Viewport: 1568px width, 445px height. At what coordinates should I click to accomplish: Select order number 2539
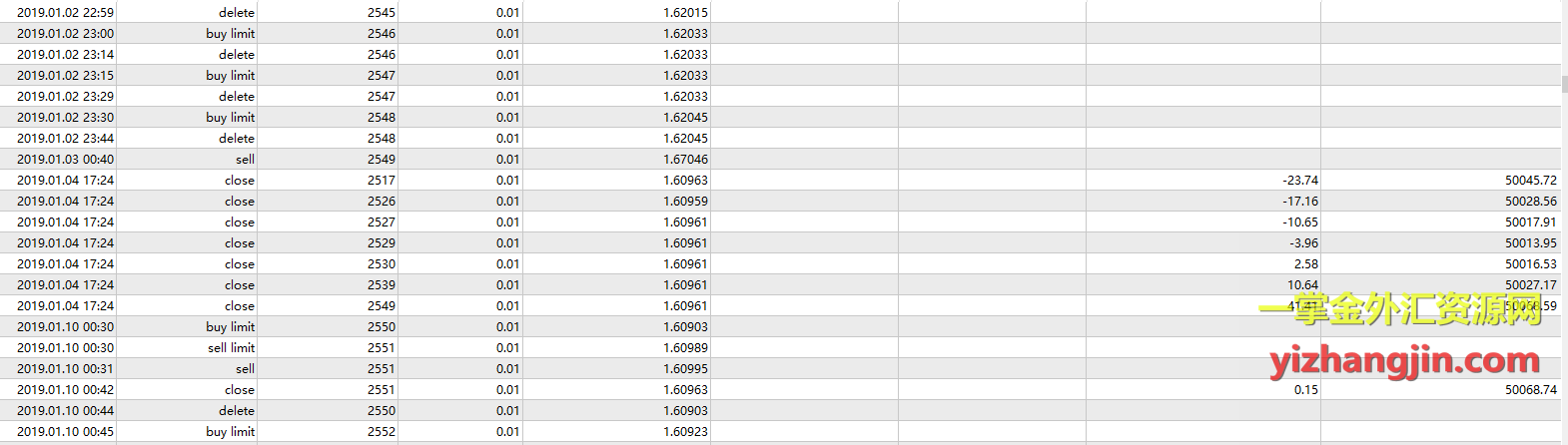(x=382, y=285)
